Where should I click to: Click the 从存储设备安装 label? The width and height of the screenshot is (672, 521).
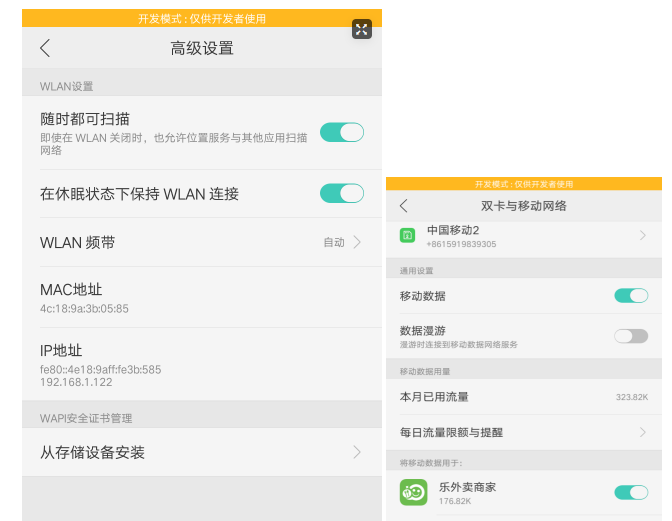click(92, 453)
